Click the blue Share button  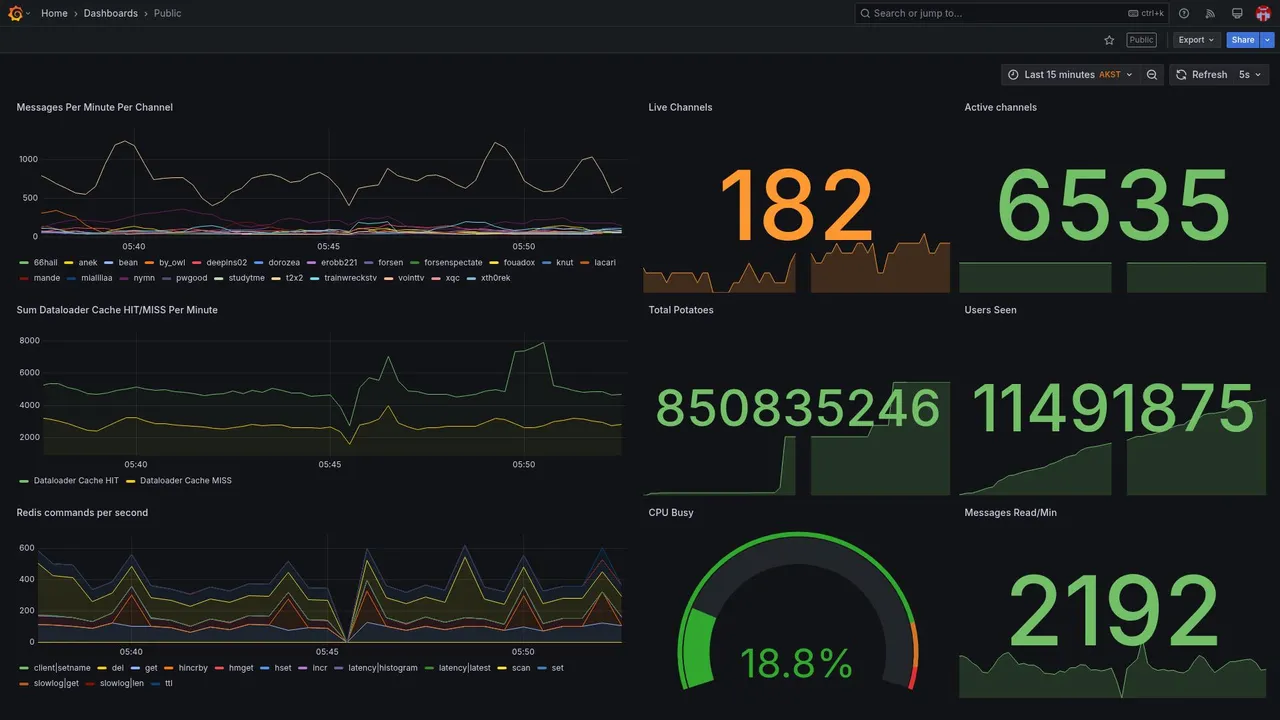(x=1243, y=40)
